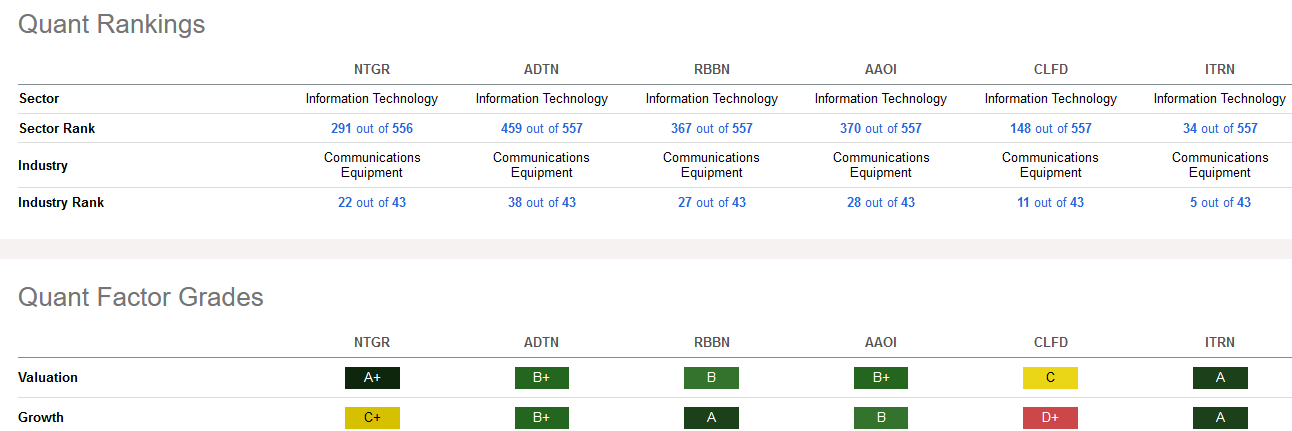Open AAOI sector rank 370 out of 557
This screenshot has width=1292, height=431.
pyautogui.click(x=881, y=128)
